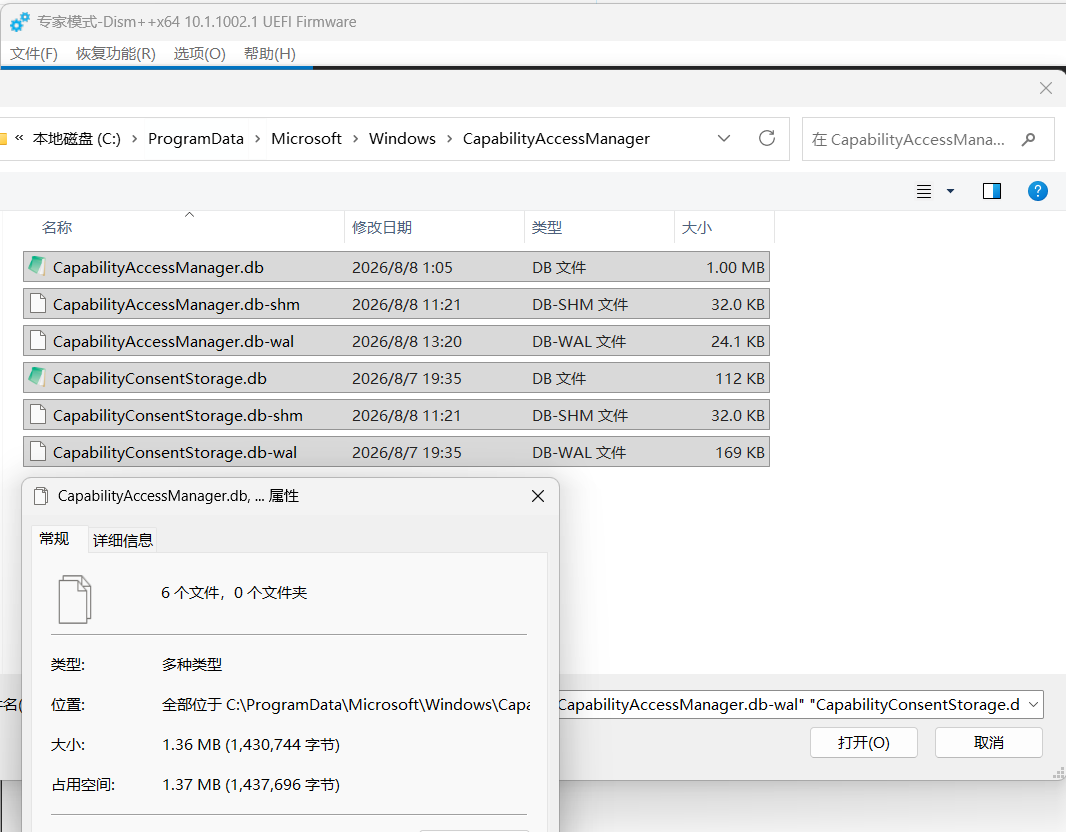Image resolution: width=1066 pixels, height=832 pixels.
Task: Select the CapabilityConsentStorage.db file name
Action: coord(160,379)
